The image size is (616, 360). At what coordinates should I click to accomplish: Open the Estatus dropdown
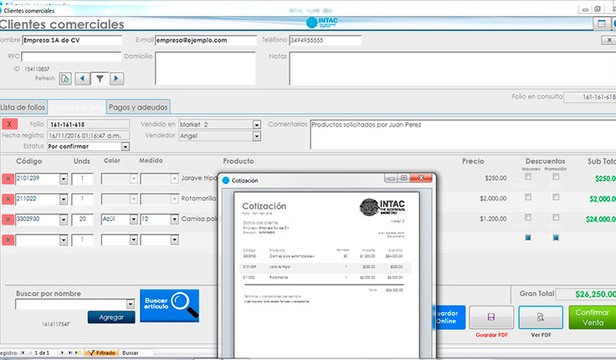pyautogui.click(x=125, y=147)
